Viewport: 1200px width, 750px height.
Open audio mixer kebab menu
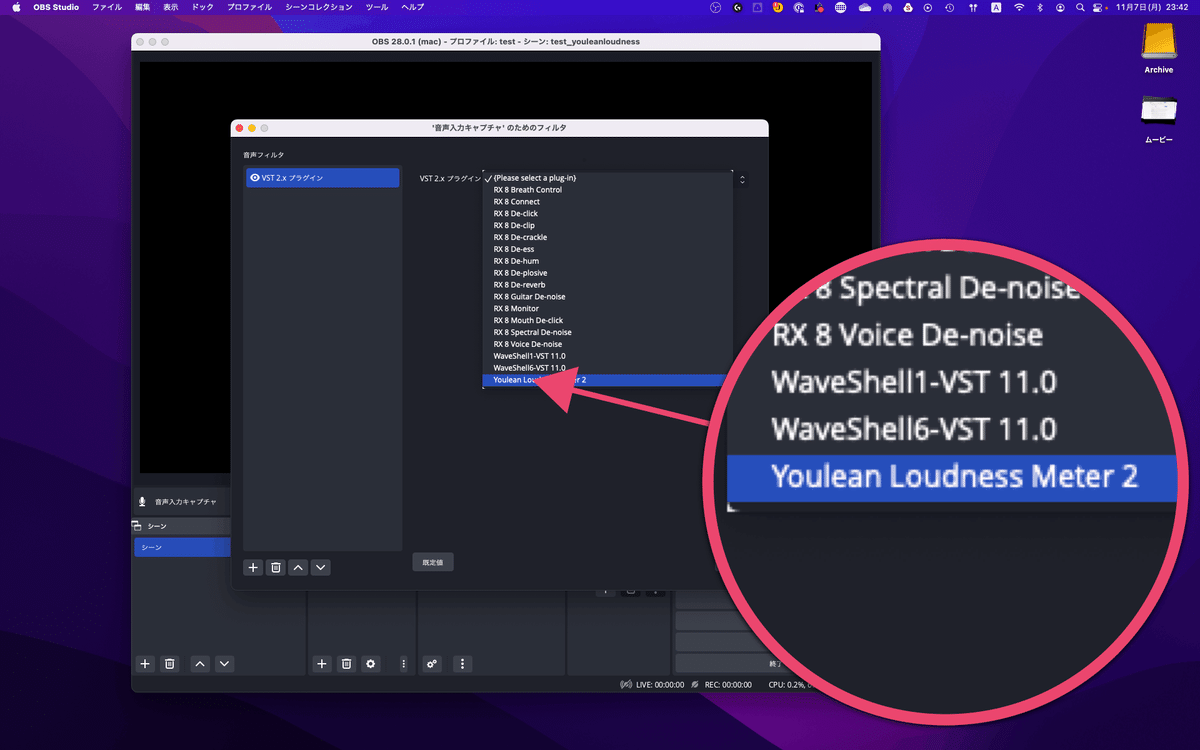click(462, 663)
